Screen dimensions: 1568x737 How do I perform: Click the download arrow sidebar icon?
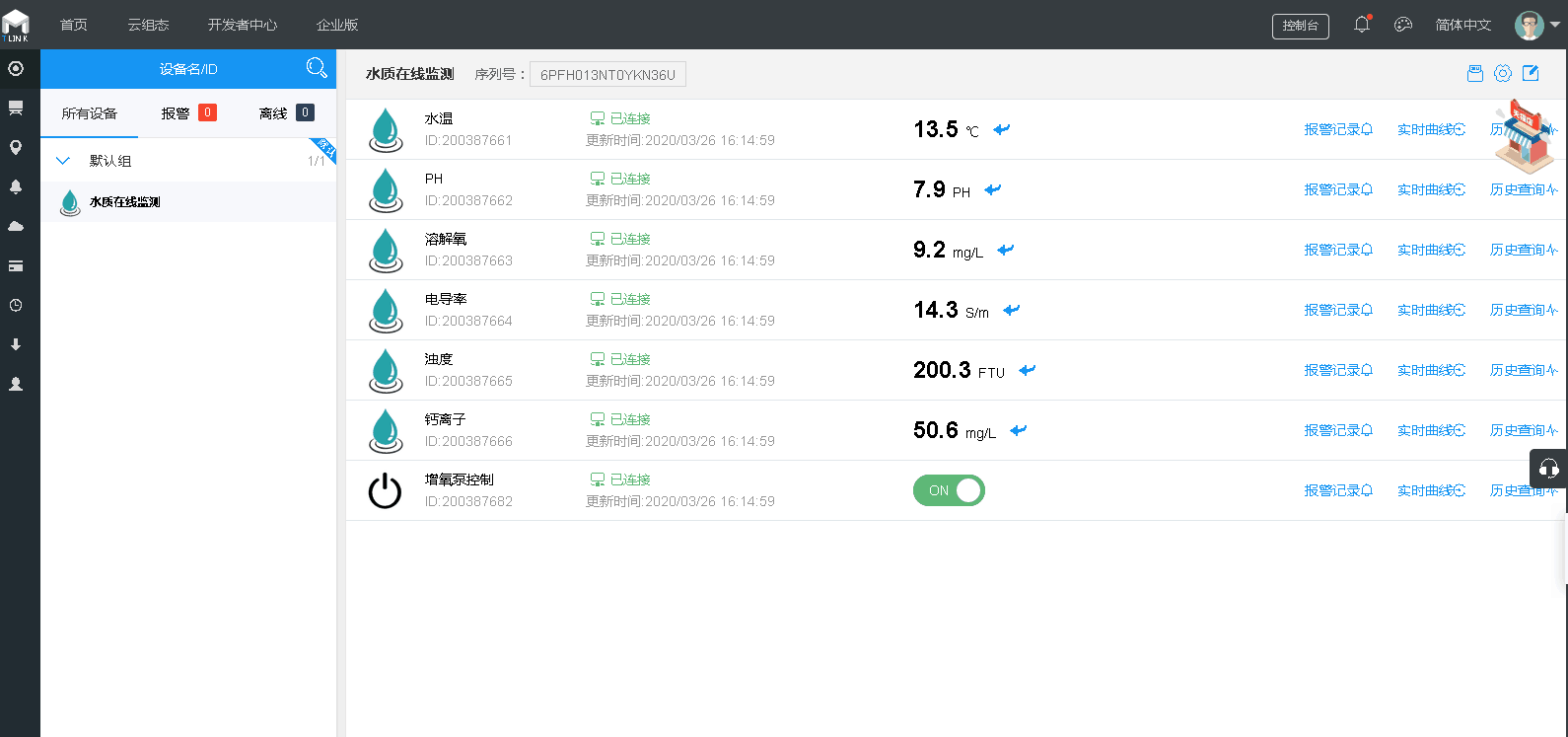[16, 345]
